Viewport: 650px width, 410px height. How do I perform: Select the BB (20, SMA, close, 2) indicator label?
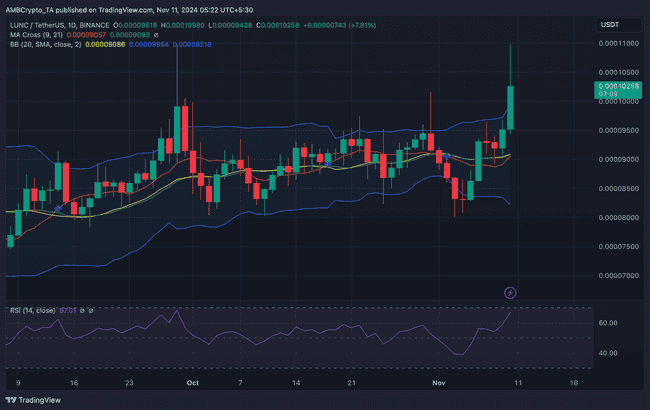(x=46, y=44)
